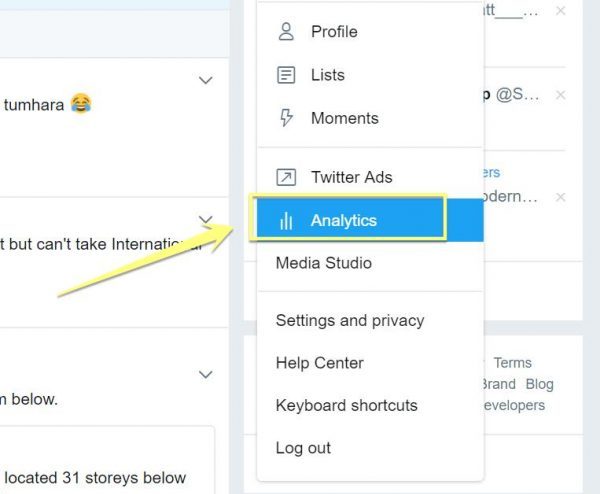Click the Analytics bar chart icon
The width and height of the screenshot is (600, 494).
[x=286, y=220]
